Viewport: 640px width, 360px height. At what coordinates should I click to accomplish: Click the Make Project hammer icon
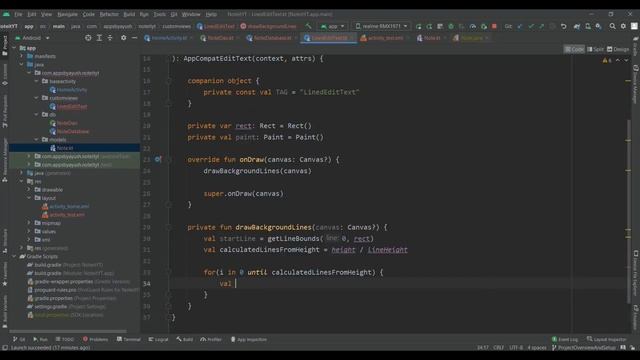[x=308, y=26]
